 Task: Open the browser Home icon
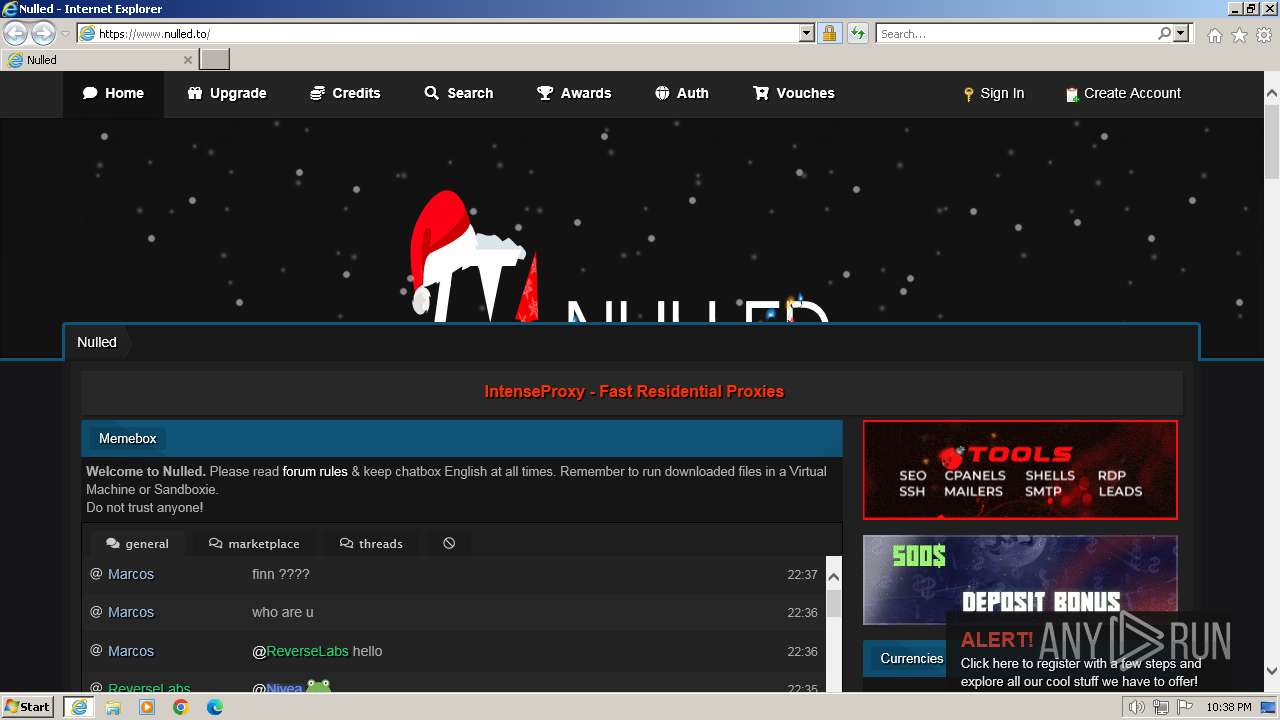click(x=1214, y=35)
